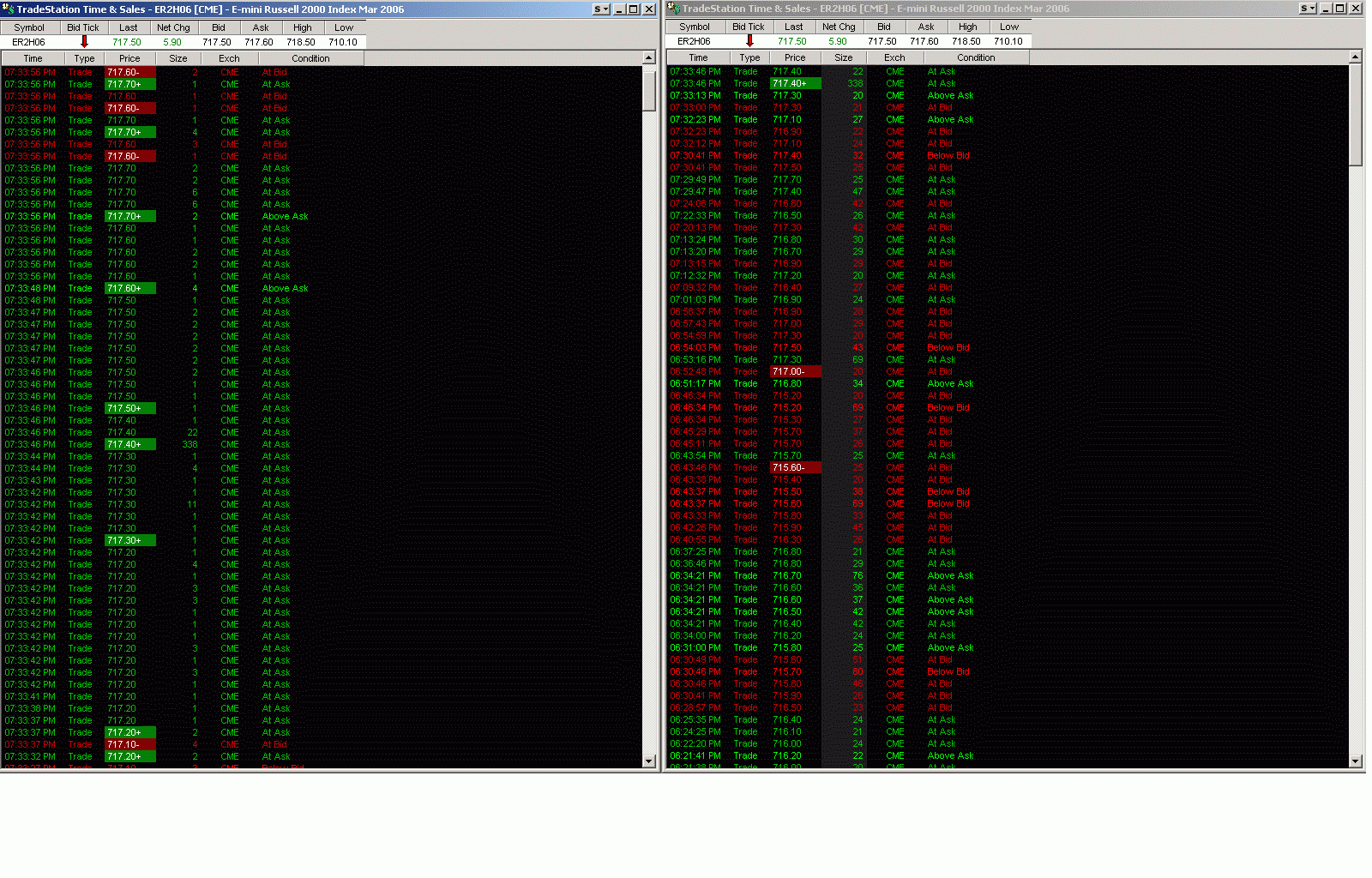The width and height of the screenshot is (1372, 878).
Task: Click the Exch column header in the right window
Action: point(894,57)
